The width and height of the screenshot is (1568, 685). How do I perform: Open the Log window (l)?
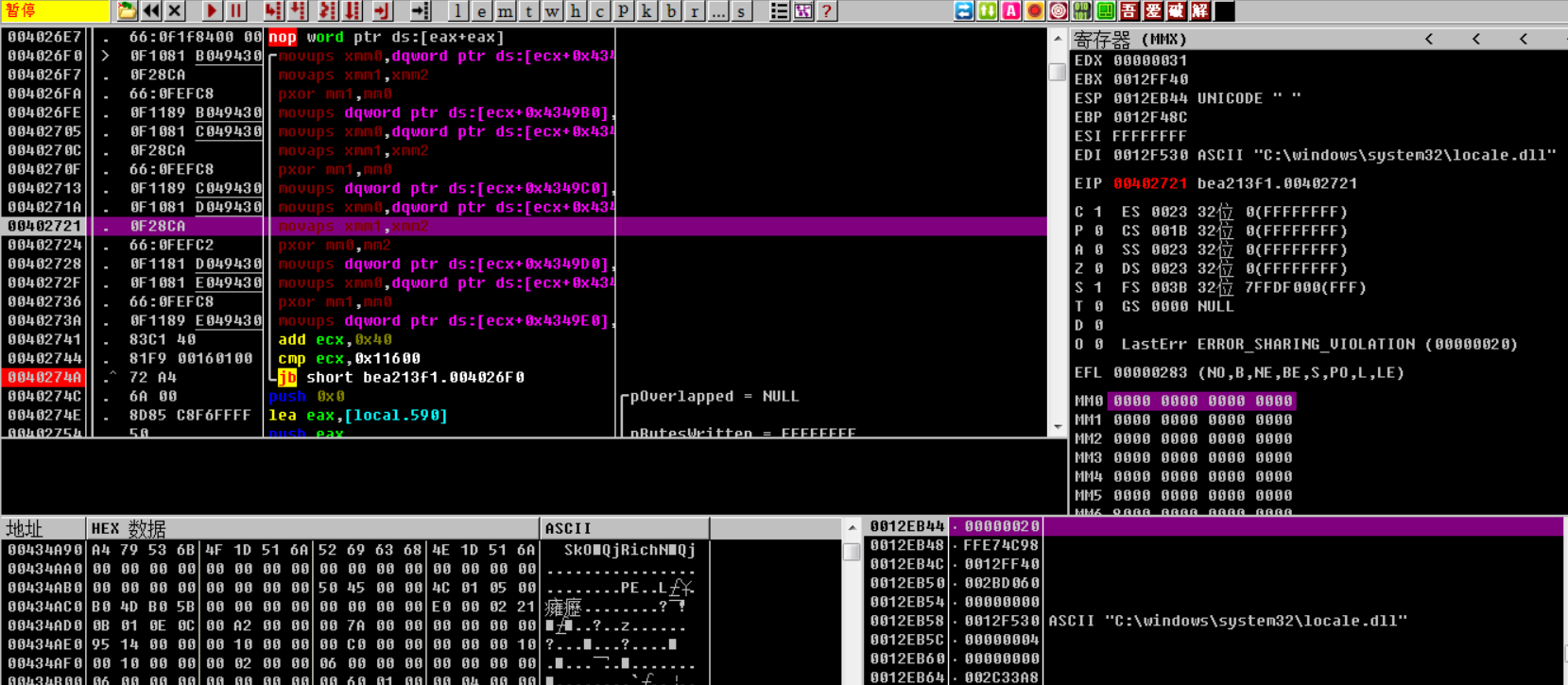[x=458, y=11]
